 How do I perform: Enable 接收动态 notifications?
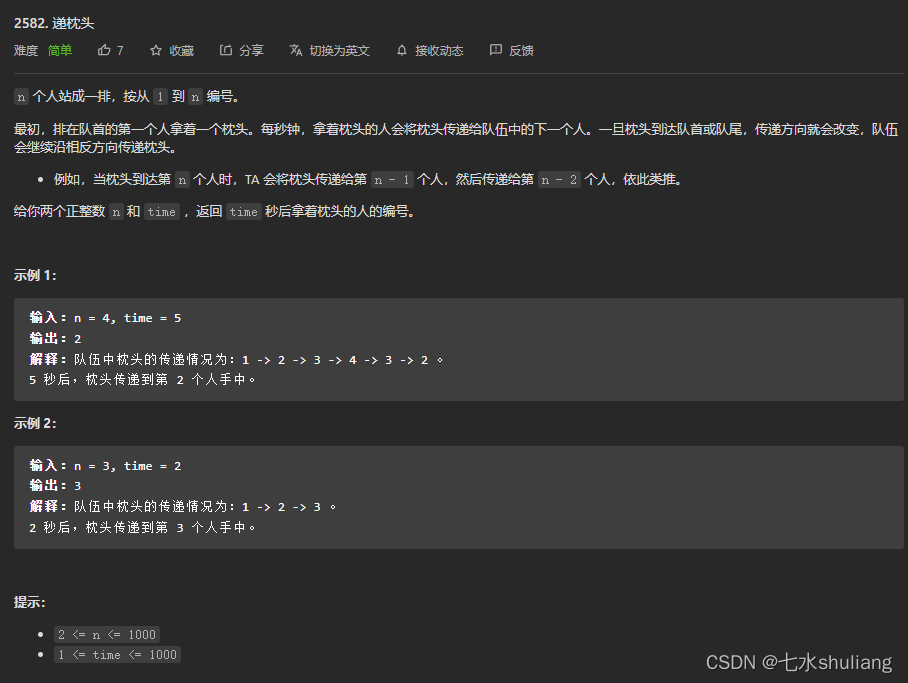point(430,50)
